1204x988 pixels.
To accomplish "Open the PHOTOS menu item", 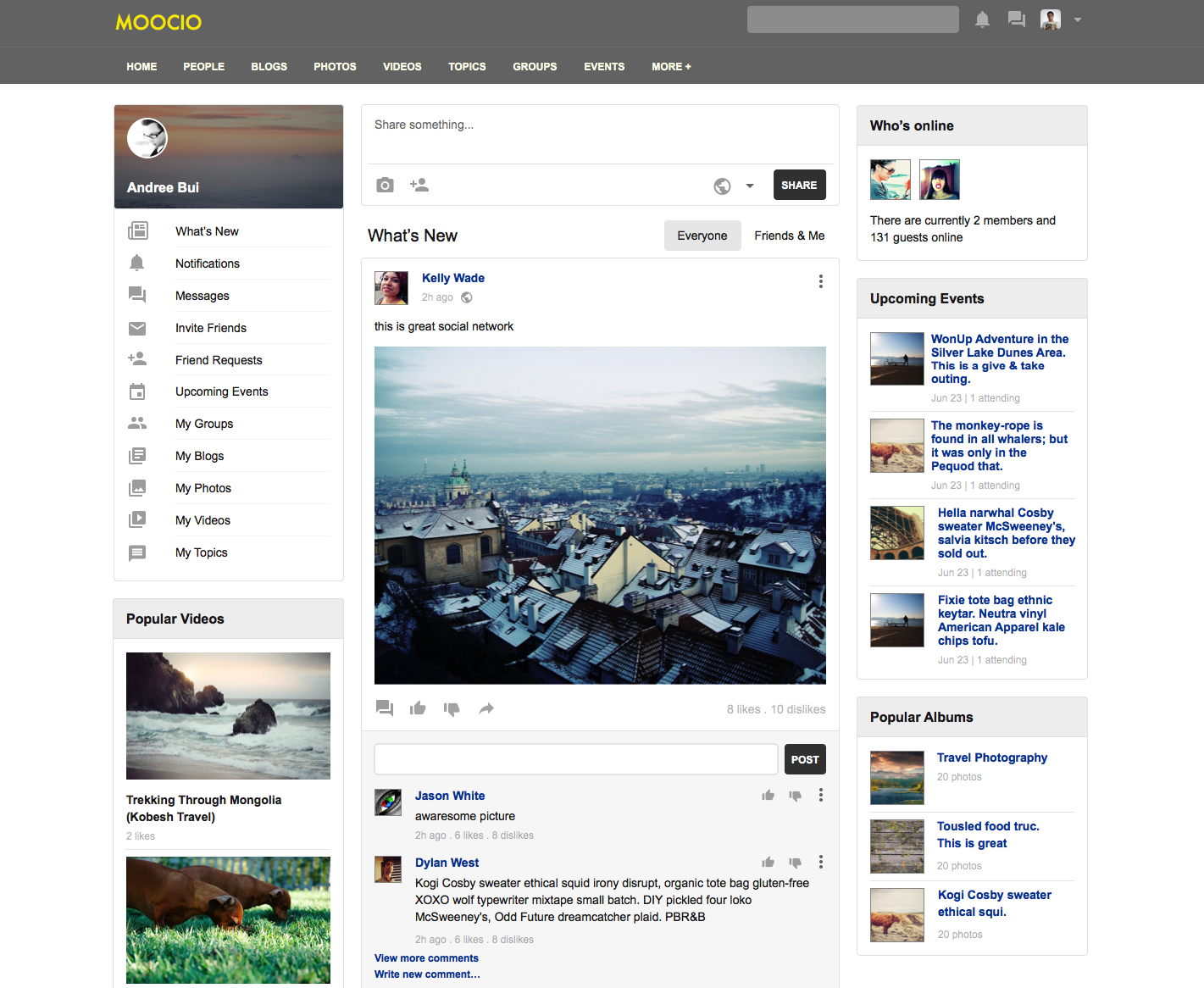I will coord(335,66).
